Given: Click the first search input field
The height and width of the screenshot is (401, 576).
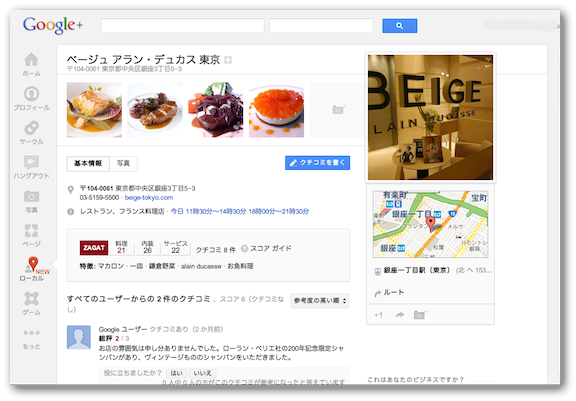Looking at the screenshot, I should tap(183, 26).
